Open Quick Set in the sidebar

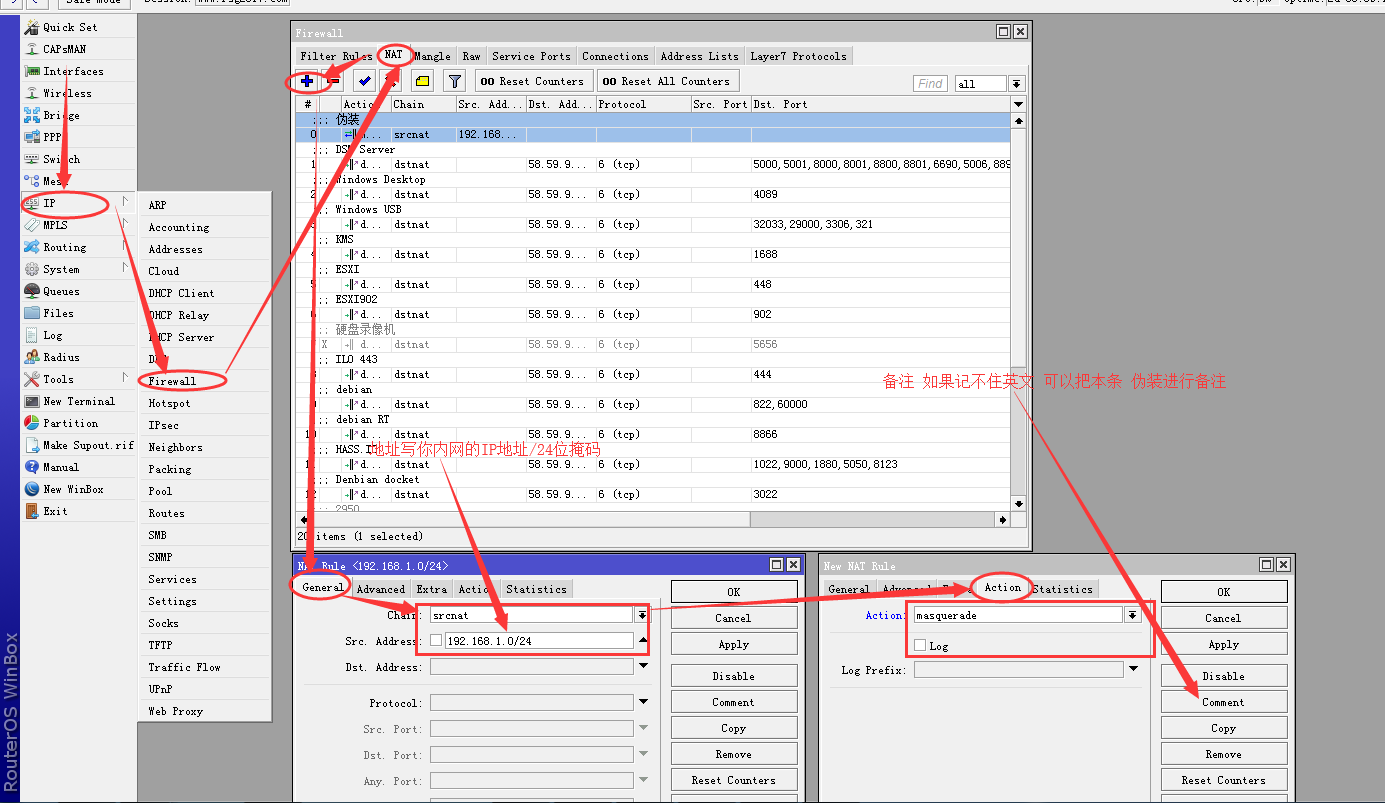[70, 27]
